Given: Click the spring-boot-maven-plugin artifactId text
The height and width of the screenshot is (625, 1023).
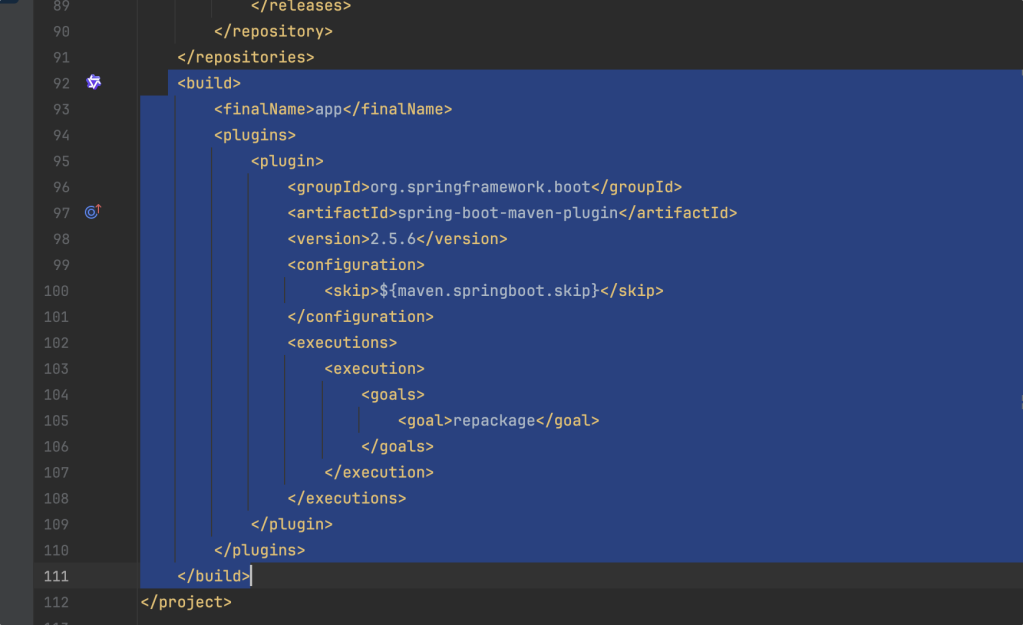Looking at the screenshot, I should coord(508,213).
